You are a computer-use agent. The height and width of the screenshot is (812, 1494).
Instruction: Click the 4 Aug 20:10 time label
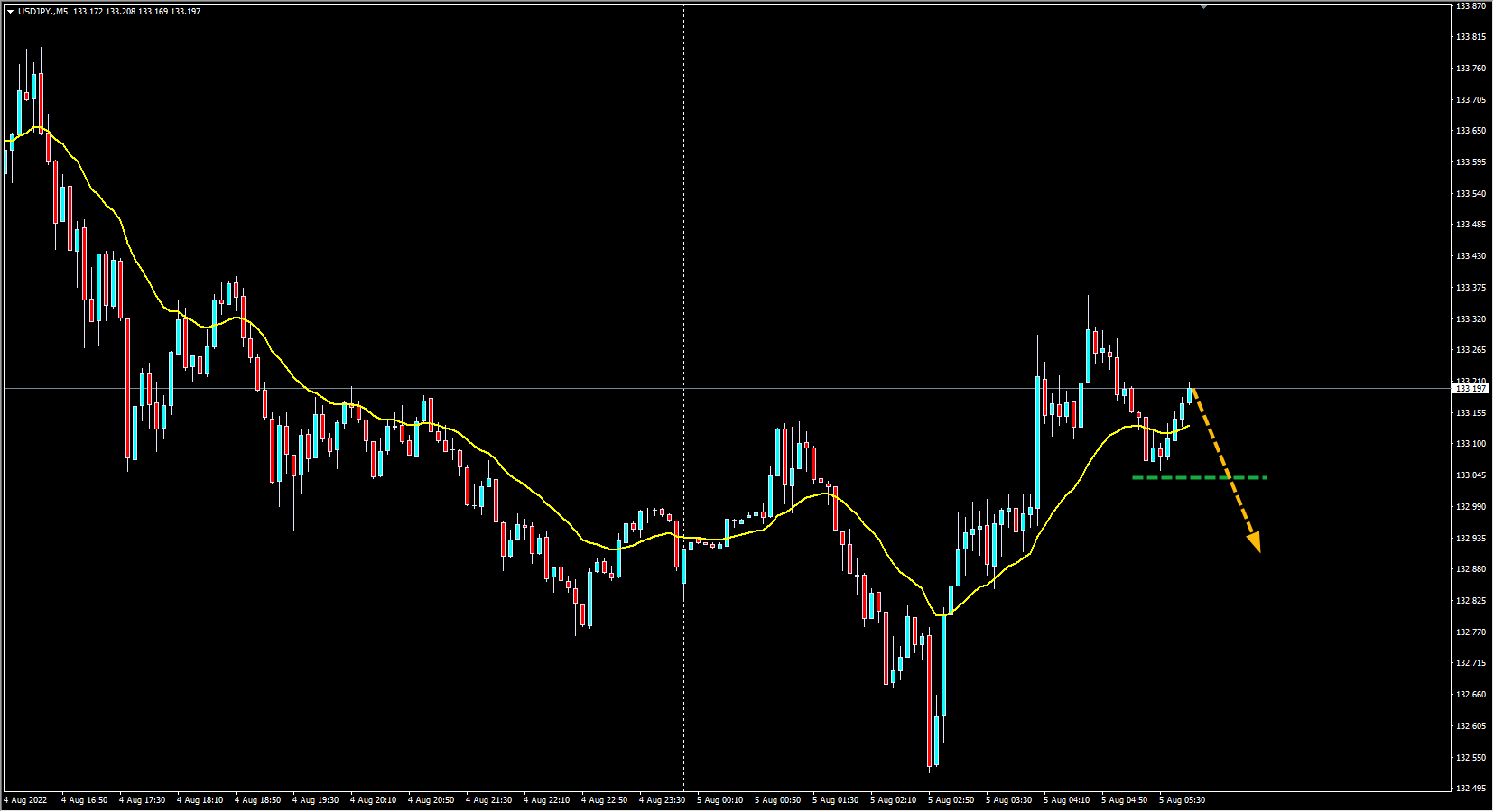pyautogui.click(x=373, y=800)
